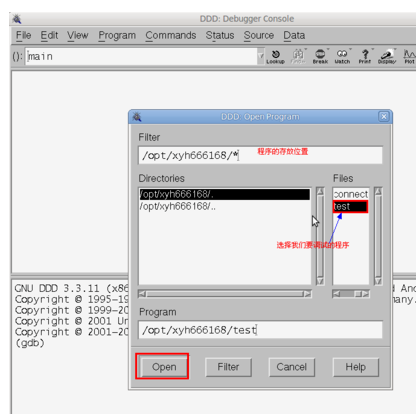Expand the argument field dropdown arrow
Screen dimensions: 416x414
tap(261, 56)
